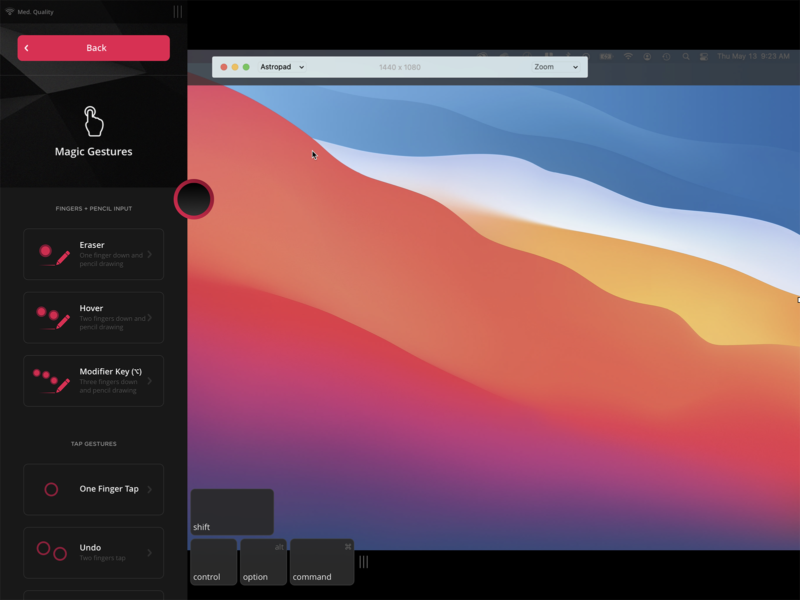Tap the shift modifier key

click(x=232, y=512)
